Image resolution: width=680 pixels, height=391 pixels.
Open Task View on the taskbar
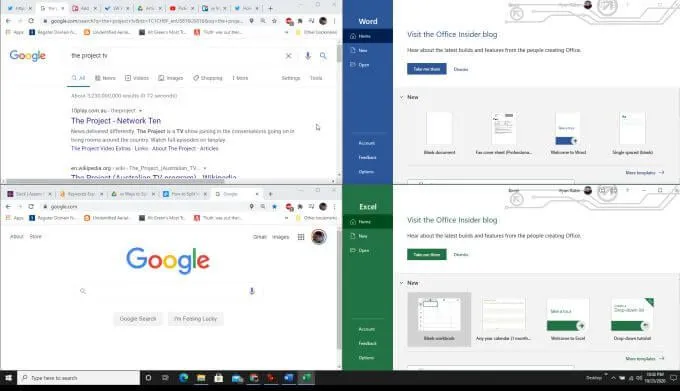point(165,378)
